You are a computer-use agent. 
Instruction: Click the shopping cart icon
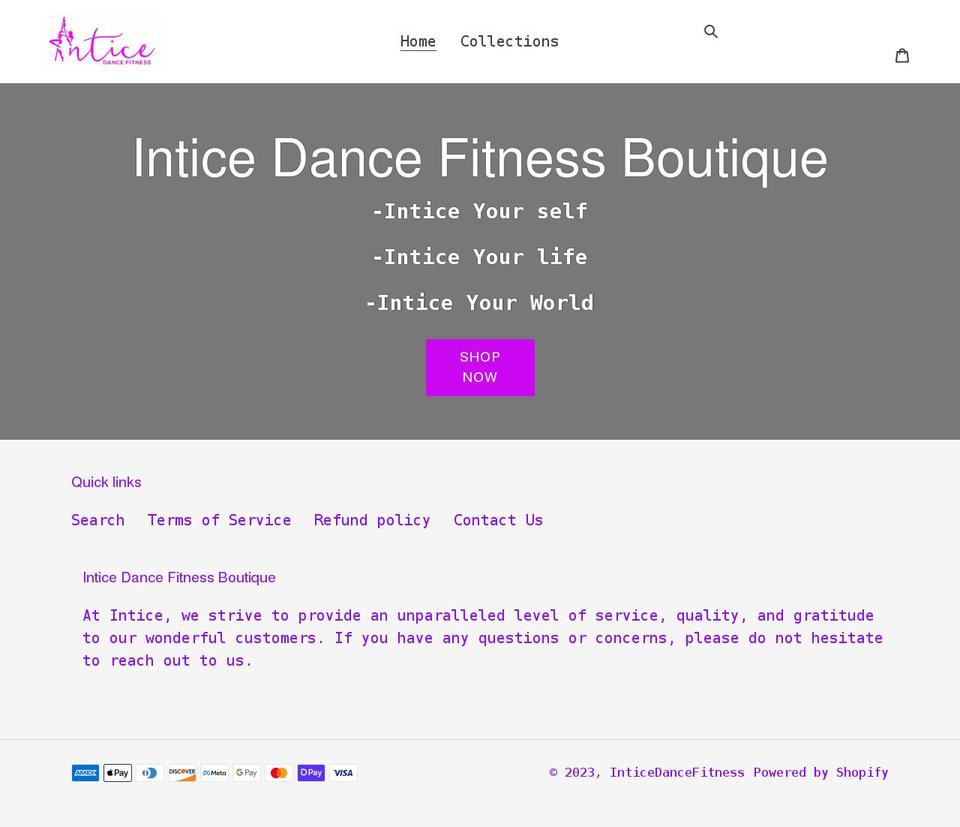[903, 56]
